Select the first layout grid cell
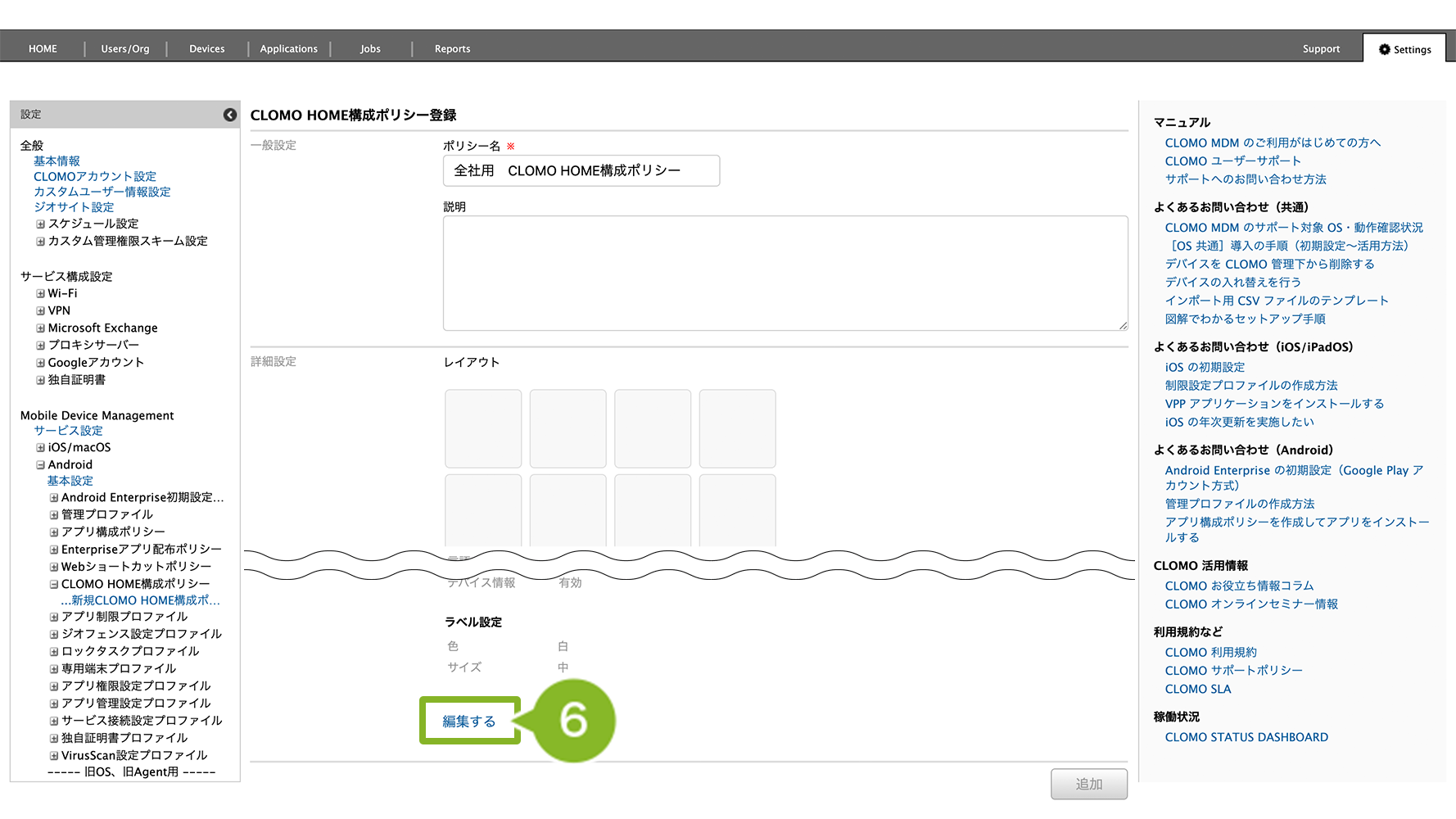Screen dimensions: 1456x819 click(x=483, y=428)
